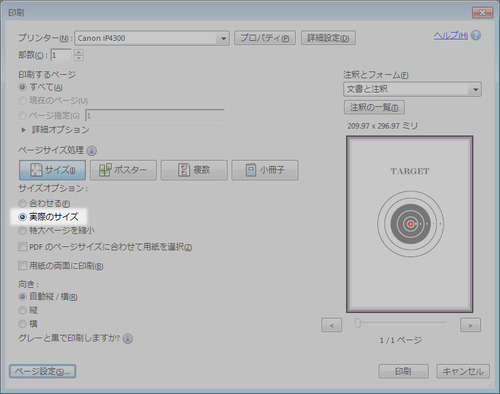Image resolution: width=500 pixels, height=394 pixels.
Task: Select the 小冊子 booklet button
Action: point(265,170)
